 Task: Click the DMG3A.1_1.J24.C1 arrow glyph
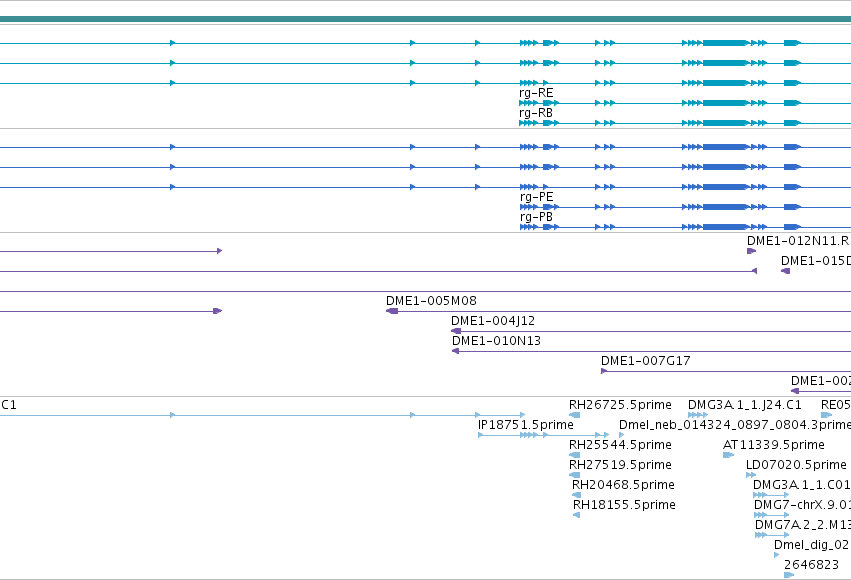tap(698, 415)
